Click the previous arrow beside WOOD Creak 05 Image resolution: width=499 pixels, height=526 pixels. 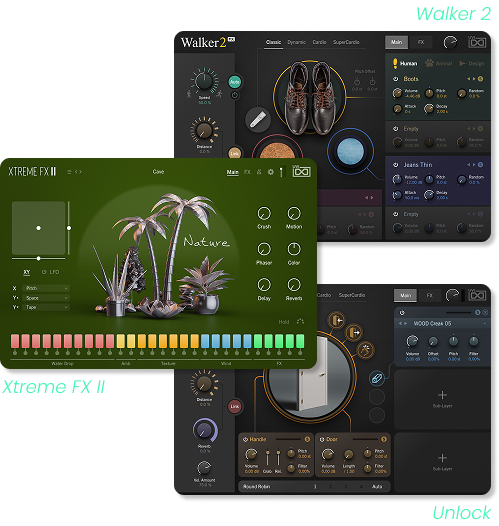click(400, 323)
